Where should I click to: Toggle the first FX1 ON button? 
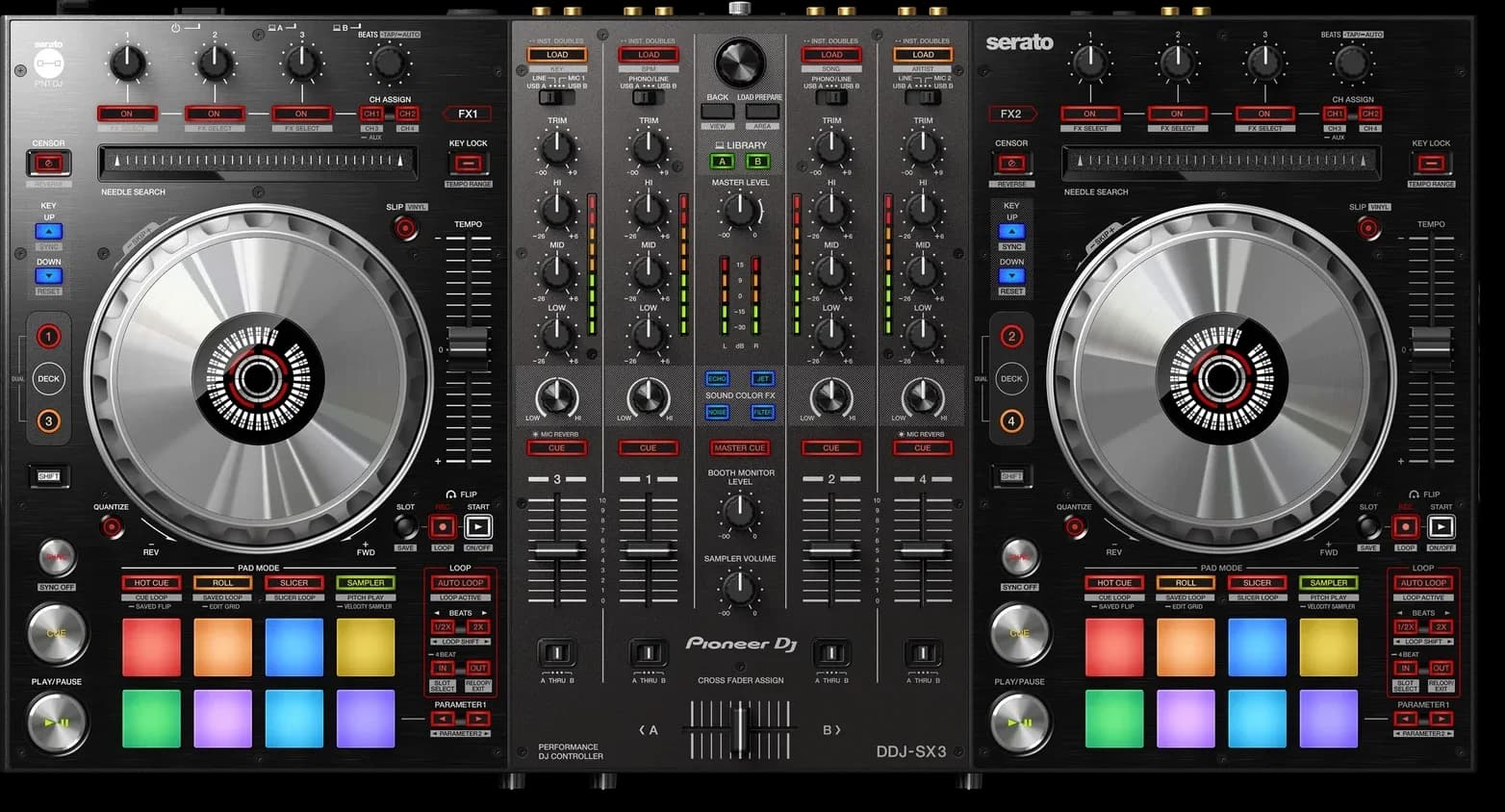pos(127,114)
